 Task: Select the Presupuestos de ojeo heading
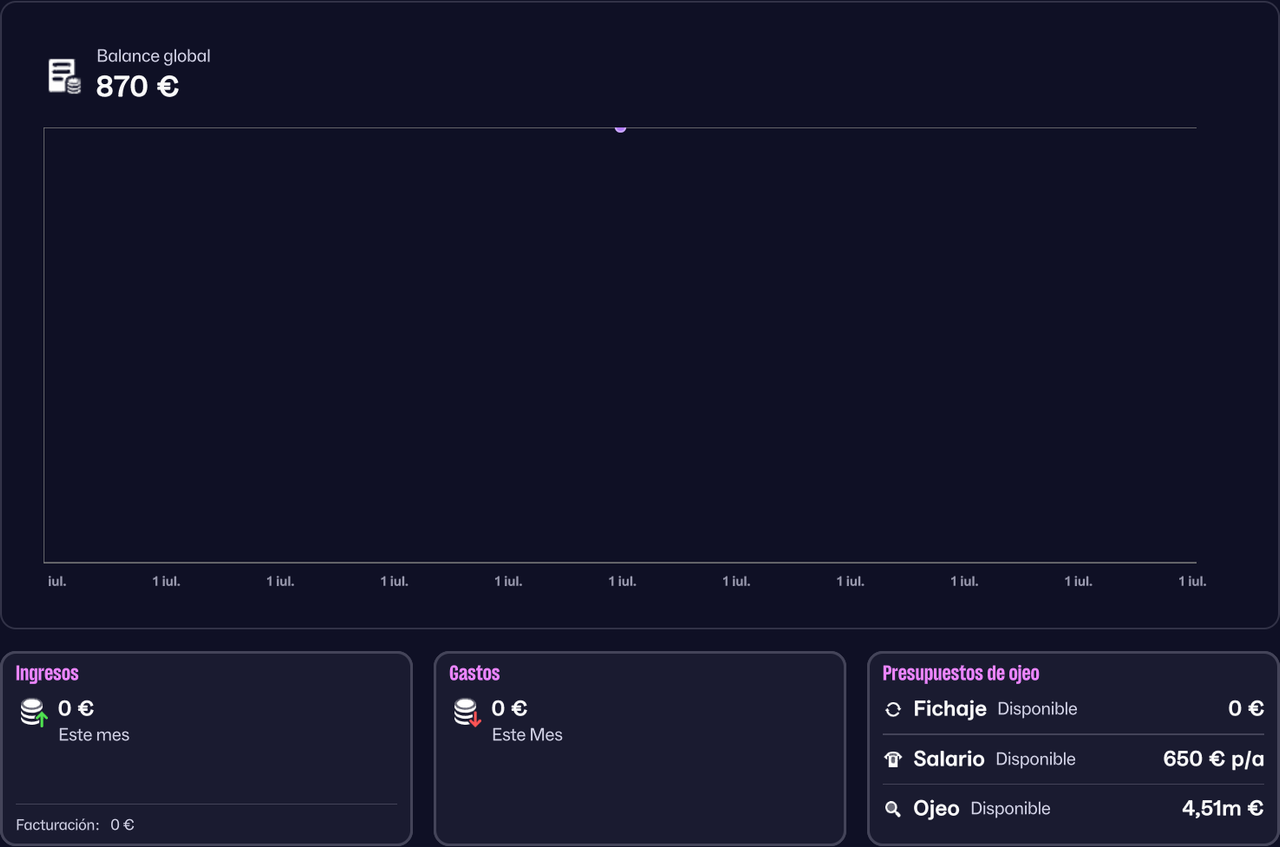(x=960, y=674)
